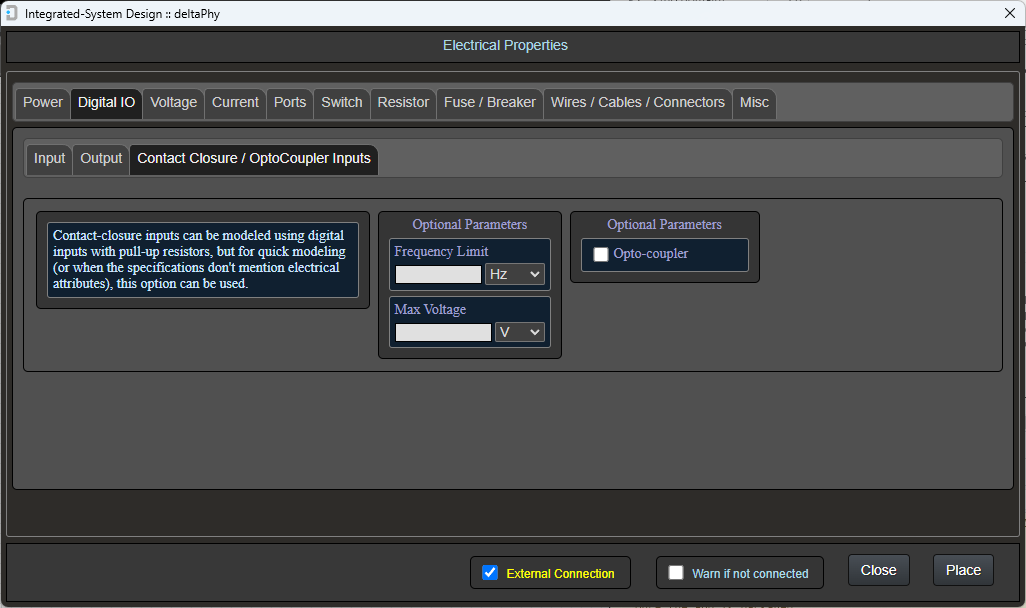This screenshot has height=608, width=1026.
Task: Open the Voltage tab
Action: tap(173, 103)
